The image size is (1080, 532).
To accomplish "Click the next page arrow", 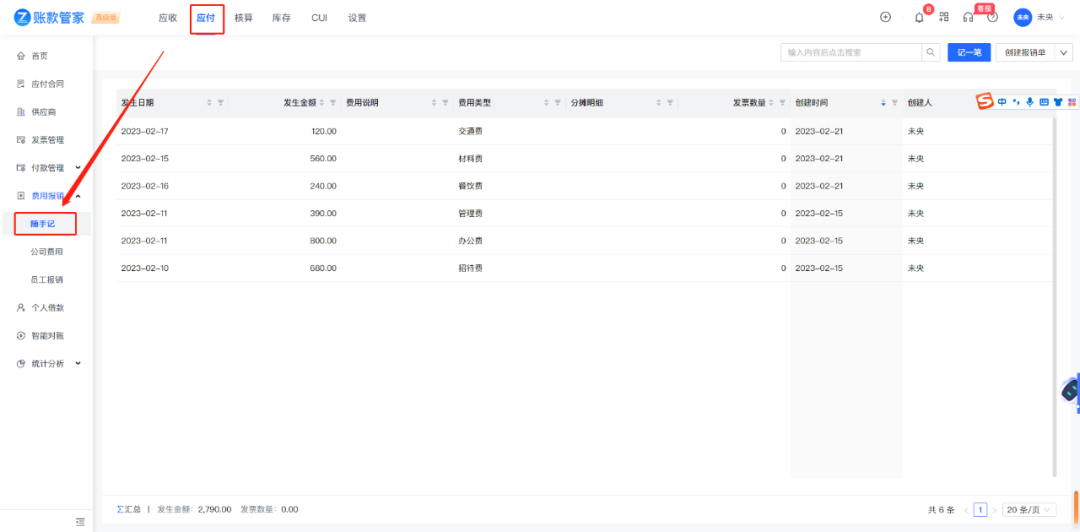I will [x=994, y=510].
